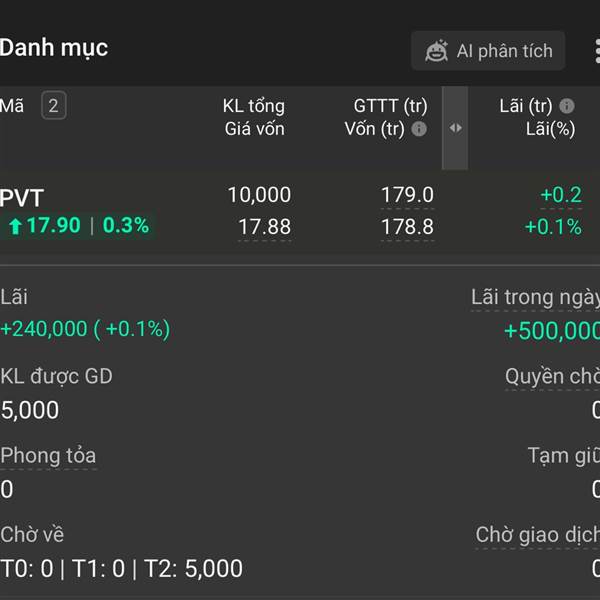The width and height of the screenshot is (600, 600).
Task: Tap the Giá vốn value 17.88
Action: click(x=265, y=227)
